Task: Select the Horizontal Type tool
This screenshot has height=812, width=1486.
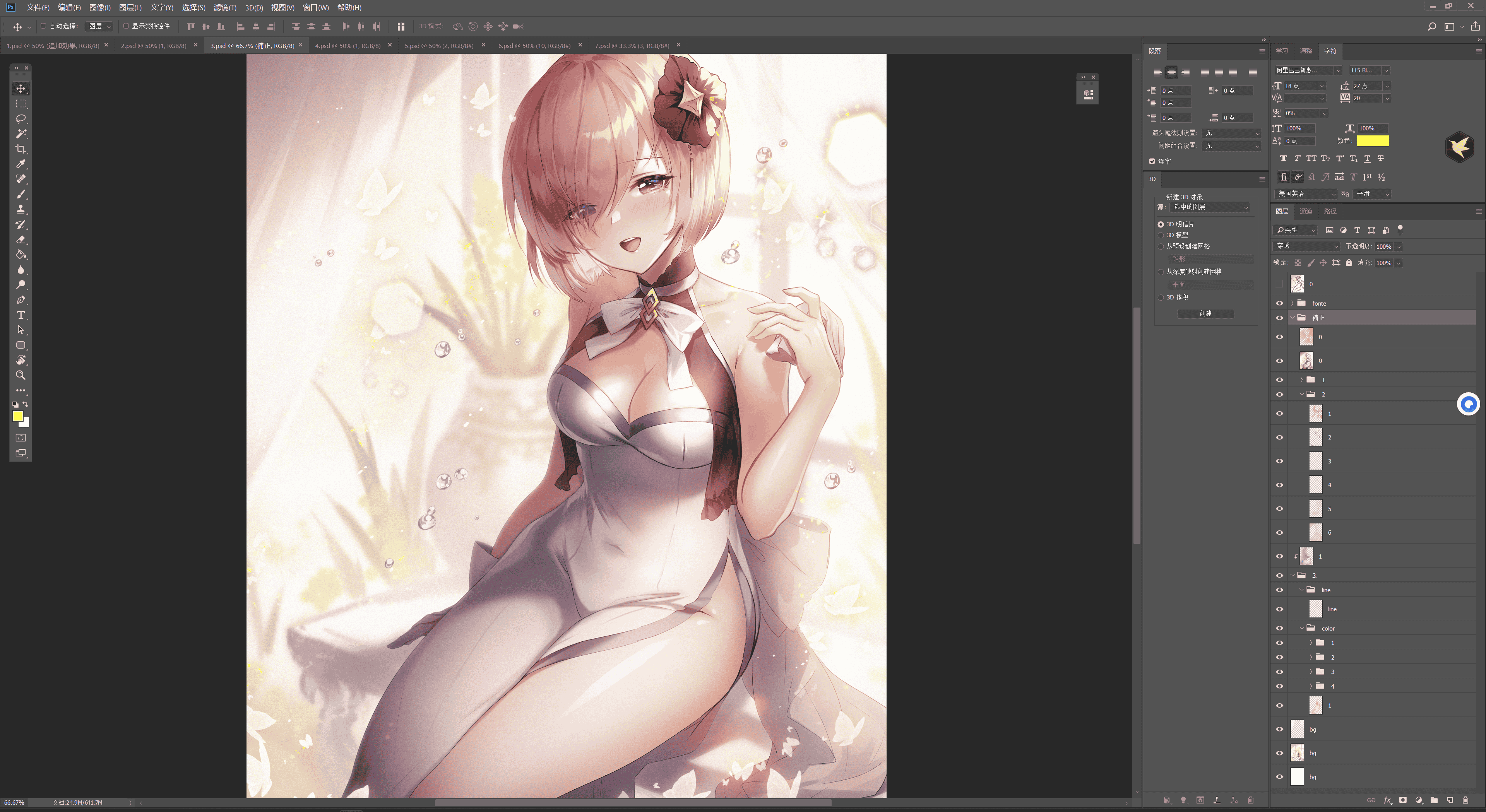Action: (x=21, y=315)
